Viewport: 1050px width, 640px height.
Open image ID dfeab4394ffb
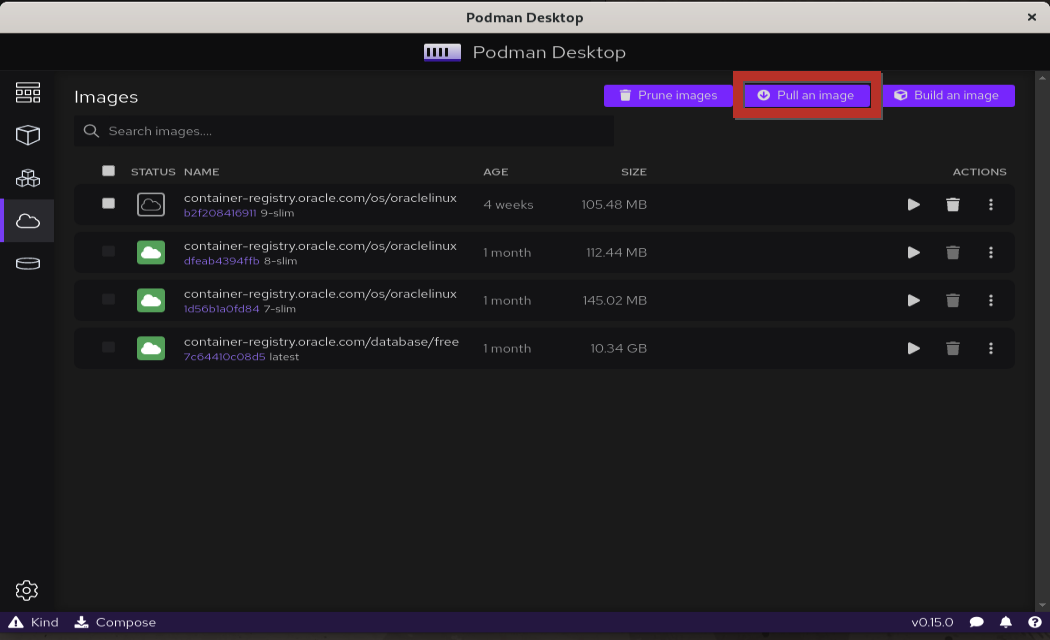tap(221, 261)
